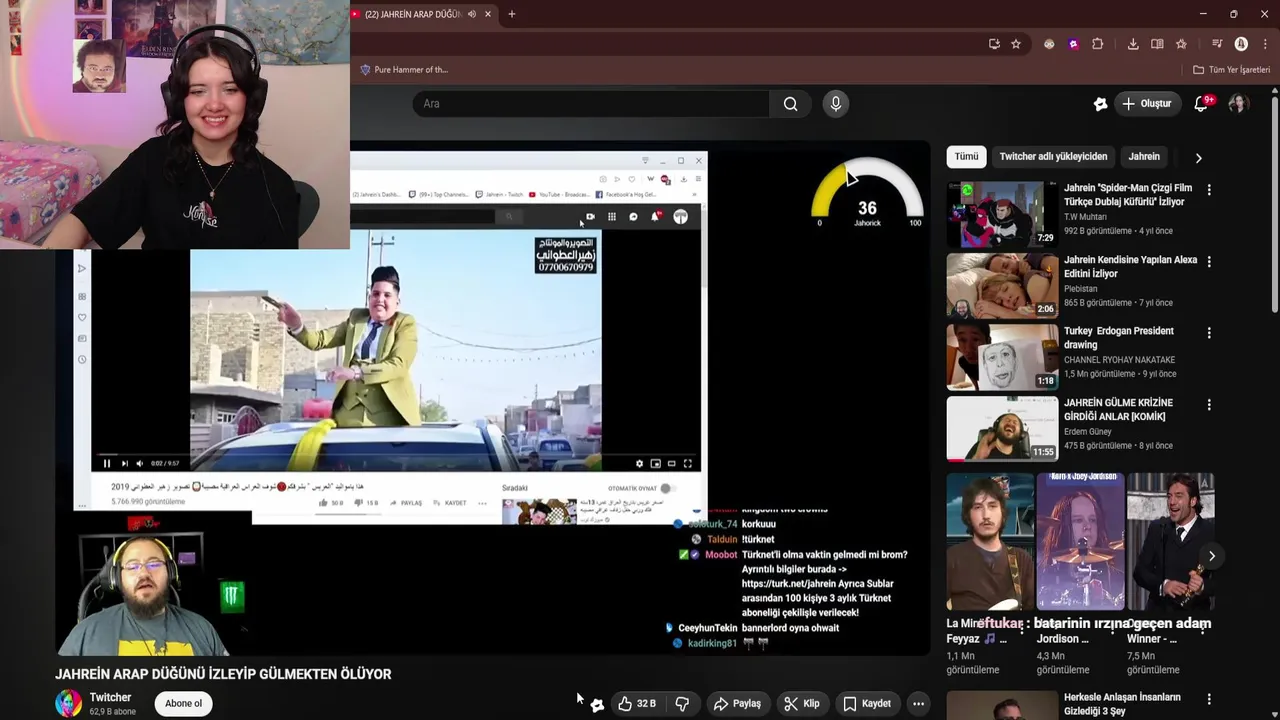Close the JAHREIN ARAP DÜĞÜNÜ browser tab
The image size is (1280, 720).
click(x=488, y=14)
